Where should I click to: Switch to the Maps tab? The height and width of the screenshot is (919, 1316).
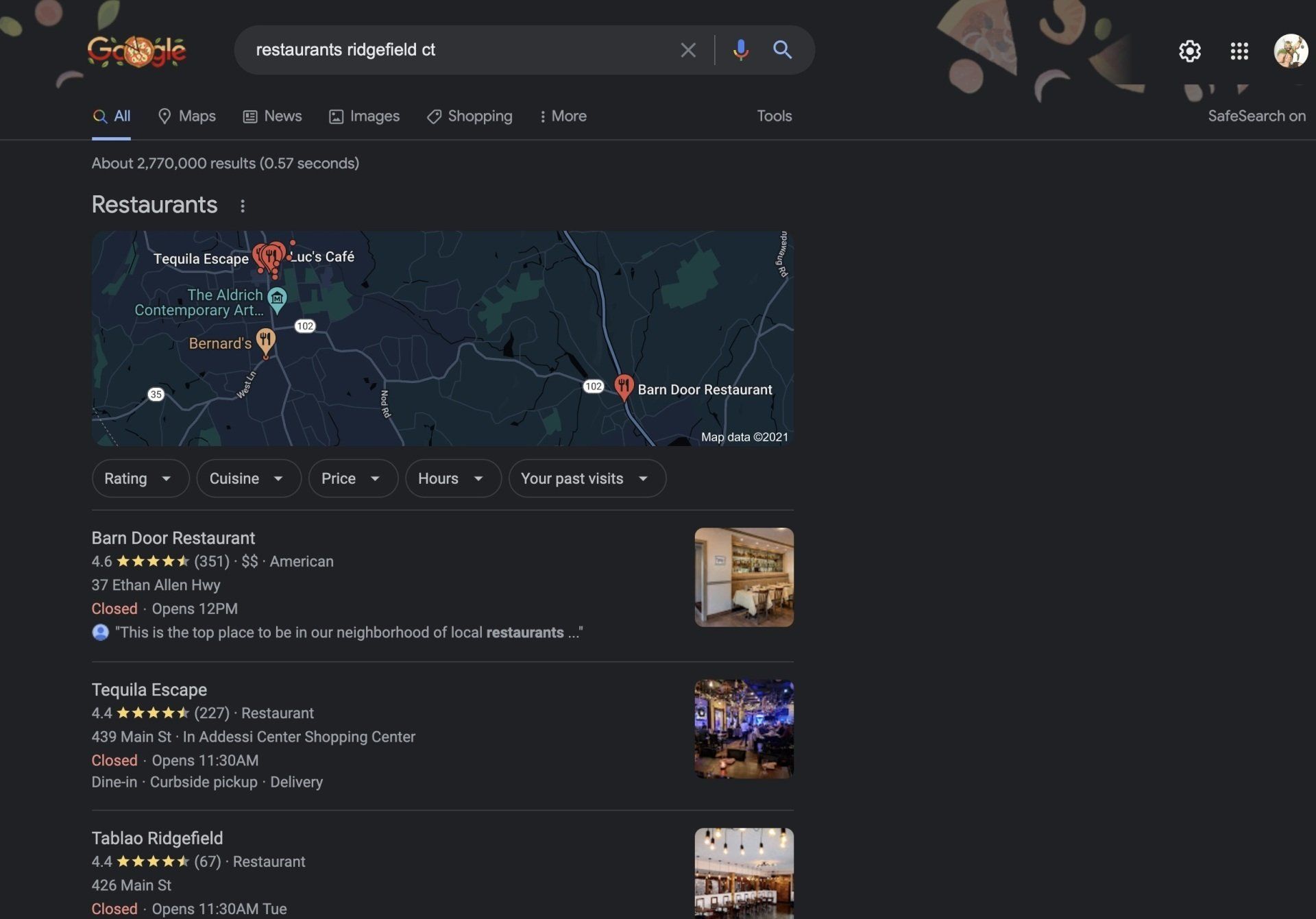pos(186,116)
